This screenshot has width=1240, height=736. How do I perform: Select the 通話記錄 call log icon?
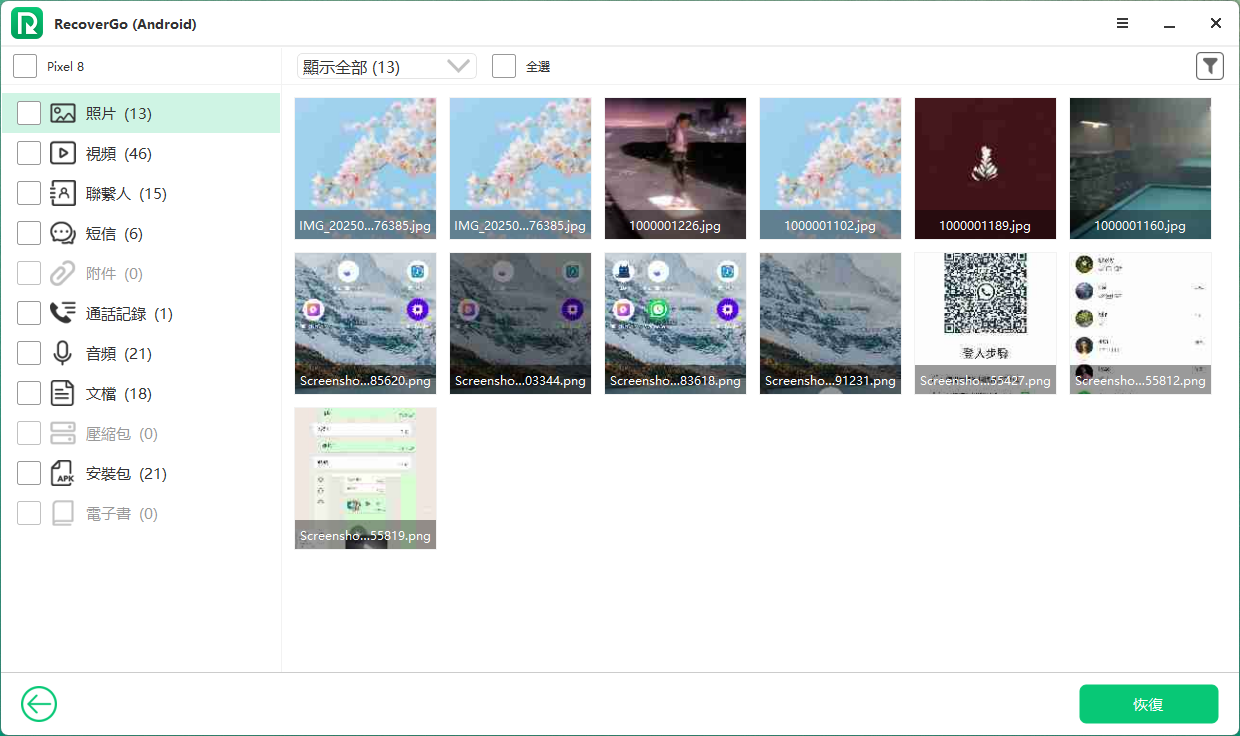pyautogui.click(x=63, y=313)
